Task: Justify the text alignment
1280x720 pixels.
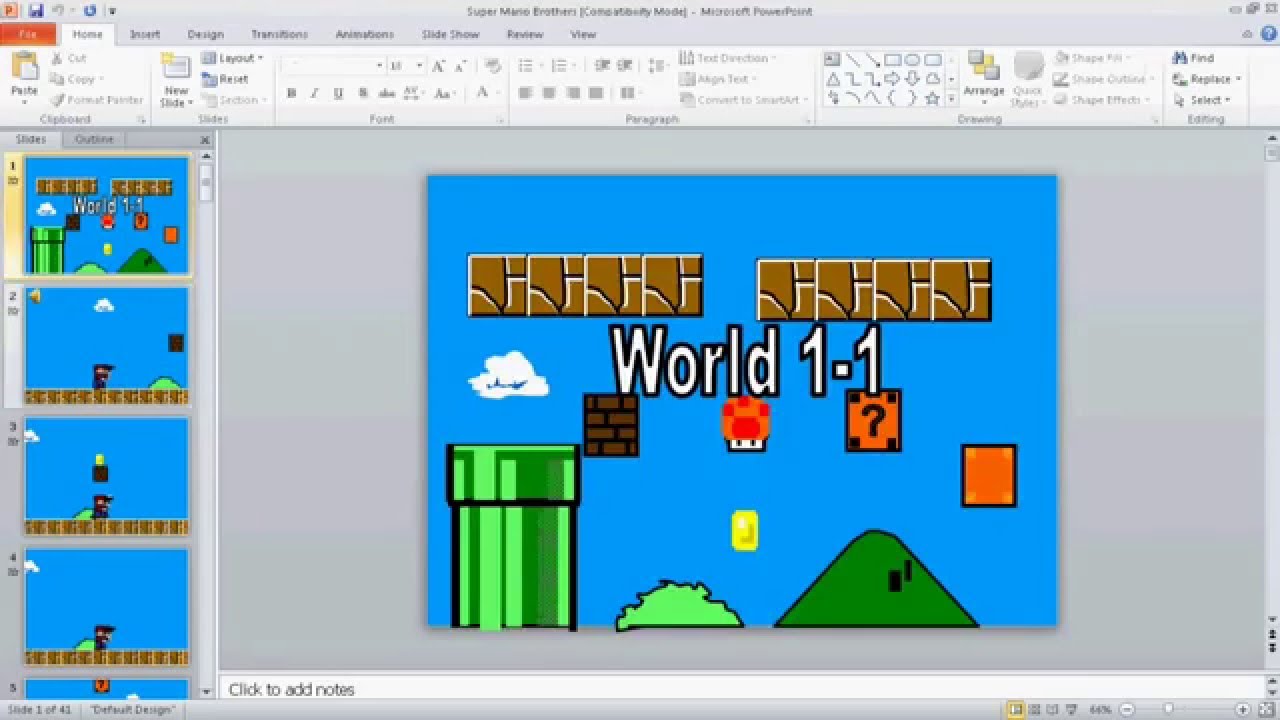Action: pos(596,93)
